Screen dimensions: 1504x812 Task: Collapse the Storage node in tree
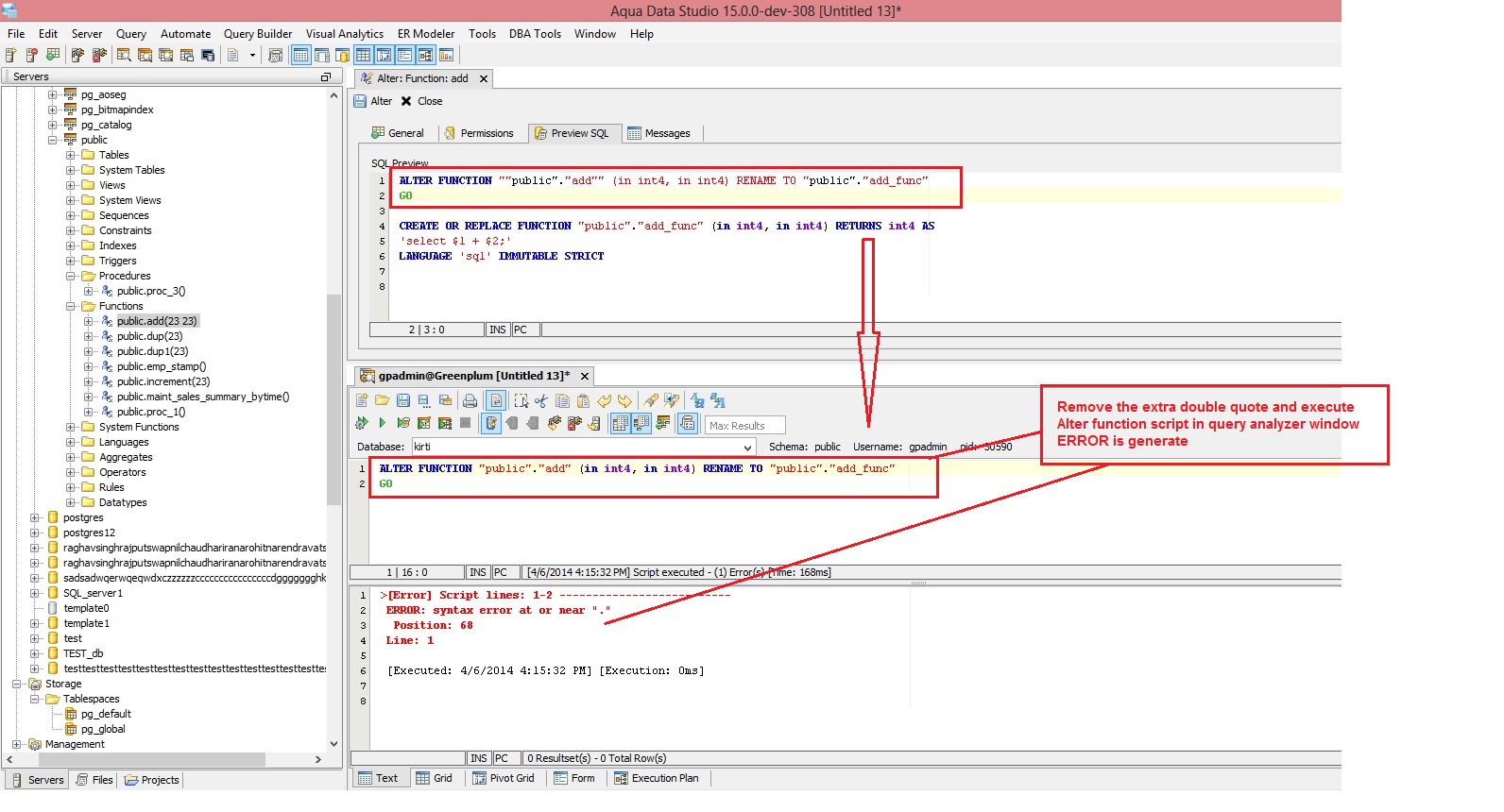coord(17,684)
